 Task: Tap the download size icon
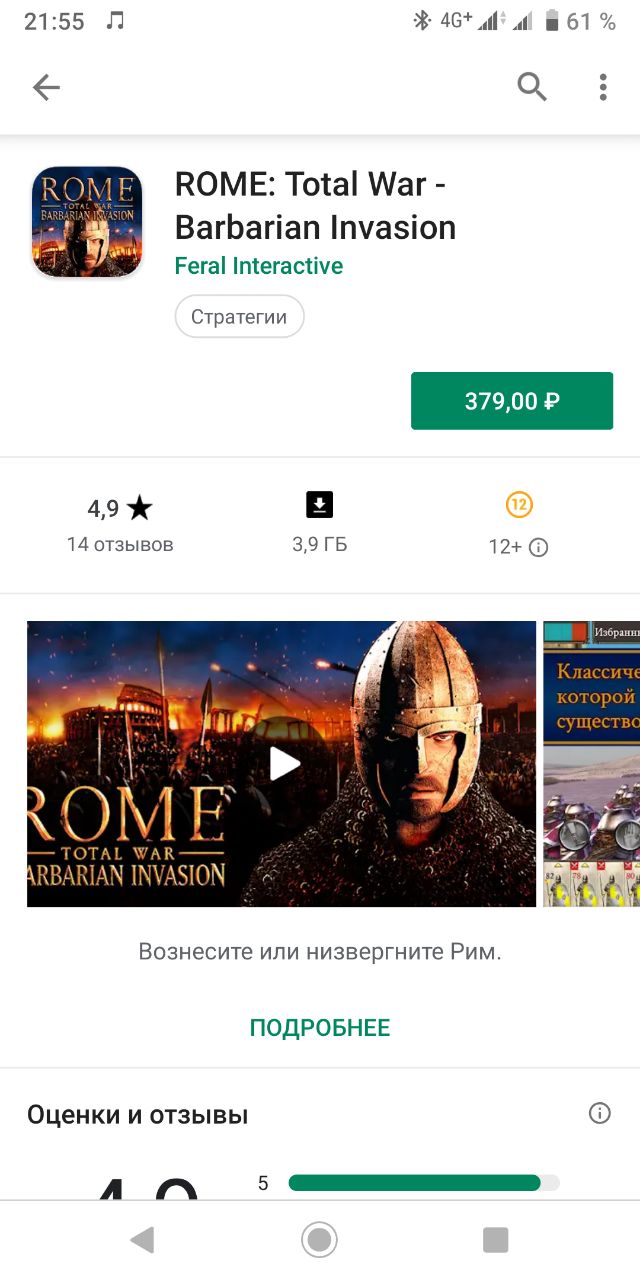point(319,505)
